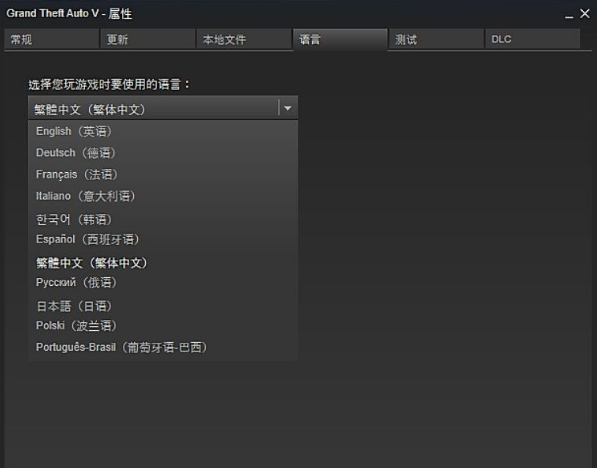597x468 pixels.
Task: Click the dropdown arrow of language selector
Action: [288, 108]
